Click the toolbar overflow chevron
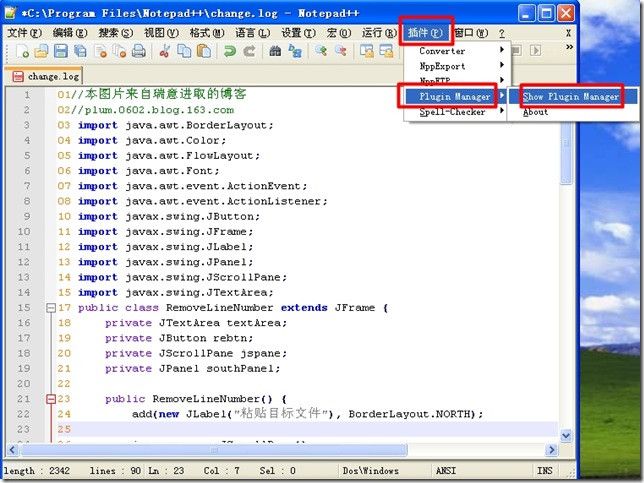644x483 pixels. pos(569,47)
